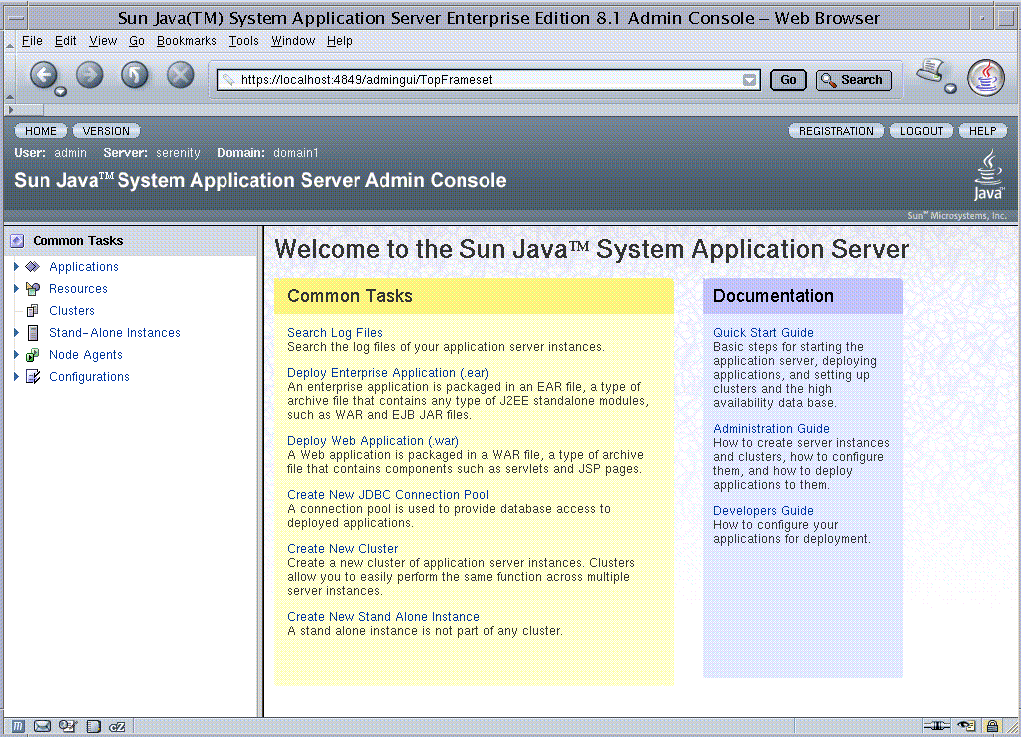
Task: Open the Tools menu
Action: tap(243, 41)
